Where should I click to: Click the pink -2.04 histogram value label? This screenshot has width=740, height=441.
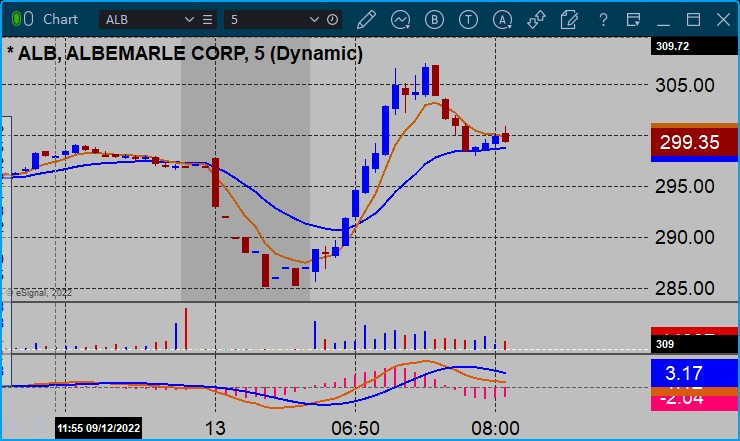[x=694, y=402]
